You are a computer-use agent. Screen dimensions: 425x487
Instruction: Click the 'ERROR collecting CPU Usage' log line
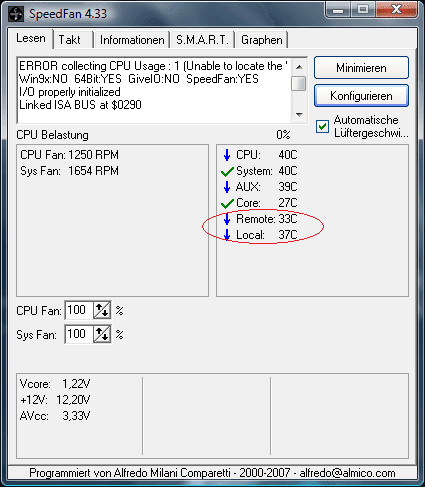[153, 66]
